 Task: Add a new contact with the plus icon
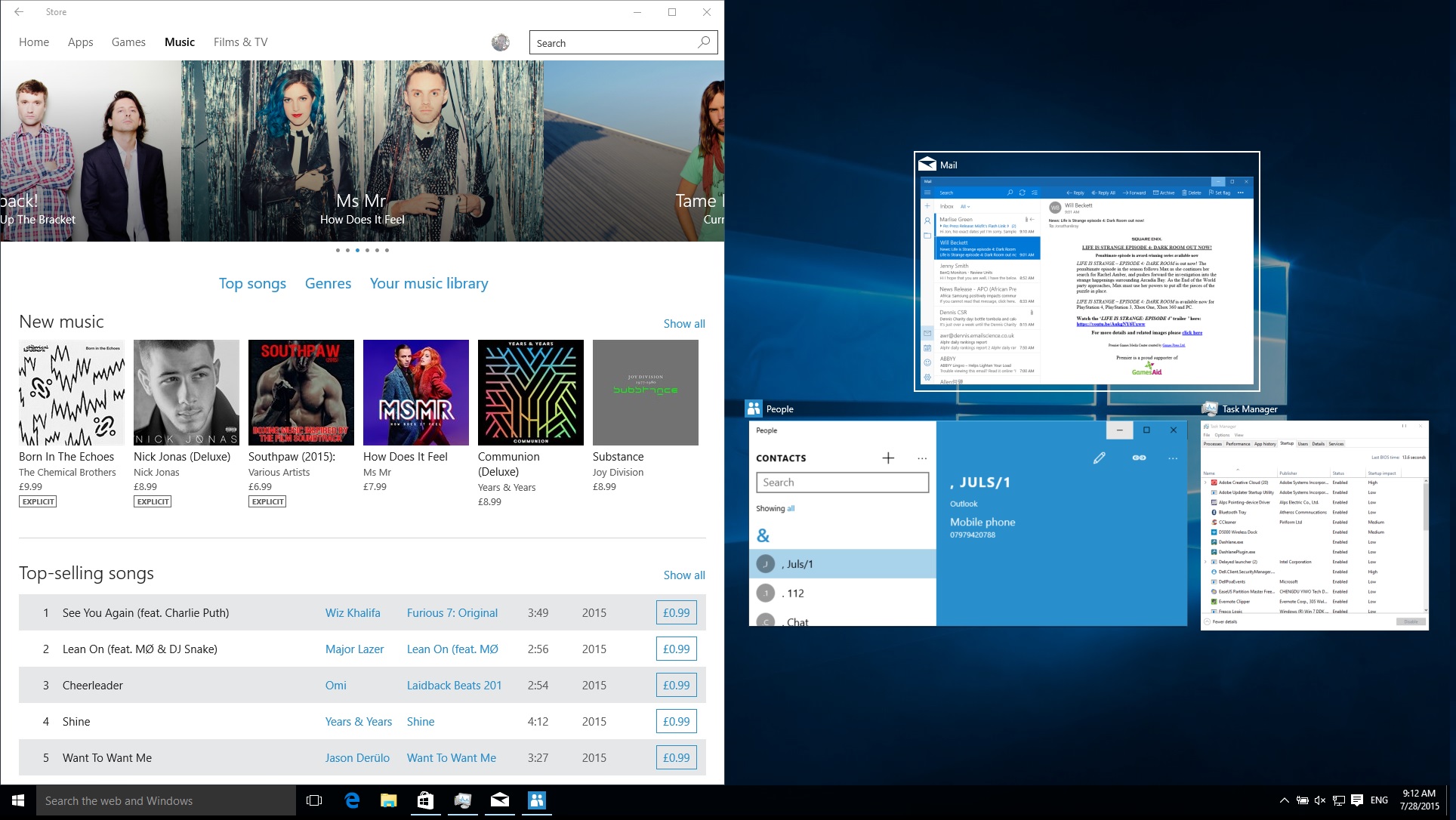pyautogui.click(x=888, y=458)
